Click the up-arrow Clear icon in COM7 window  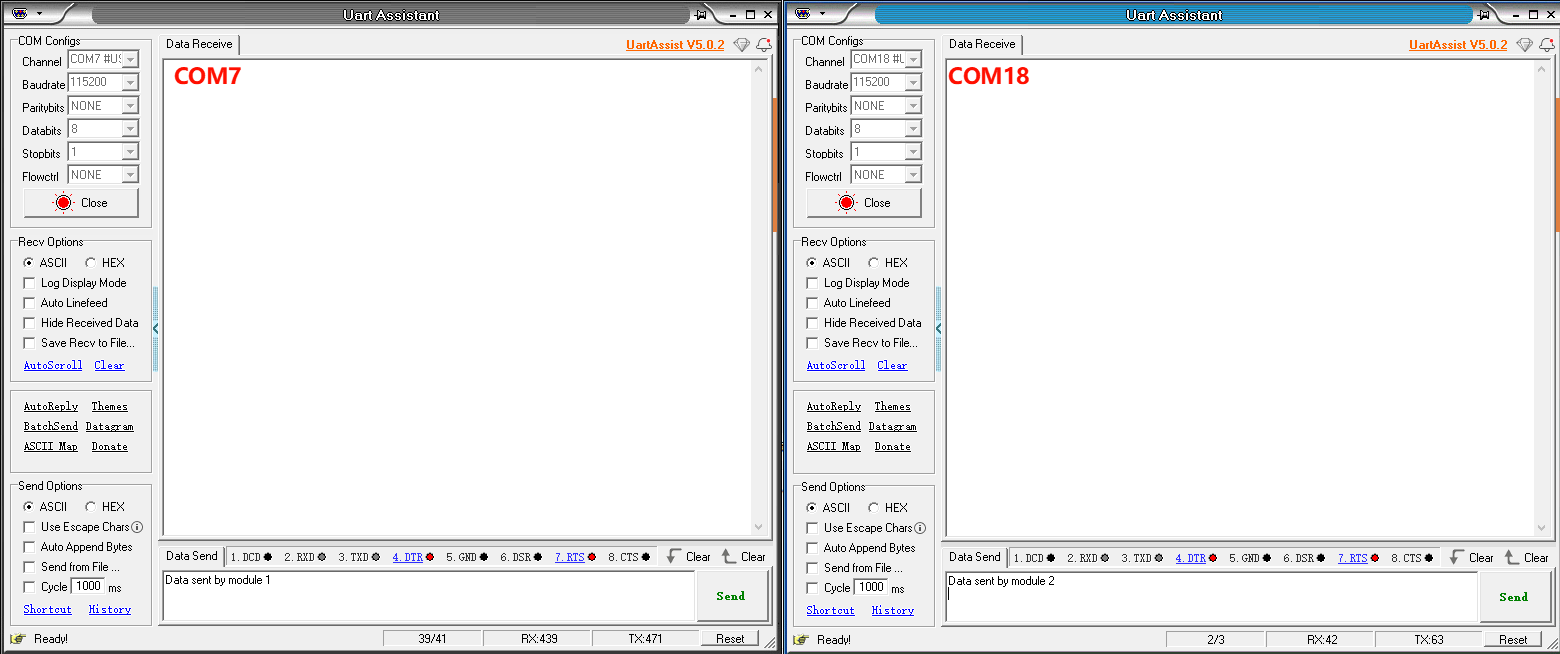point(729,557)
